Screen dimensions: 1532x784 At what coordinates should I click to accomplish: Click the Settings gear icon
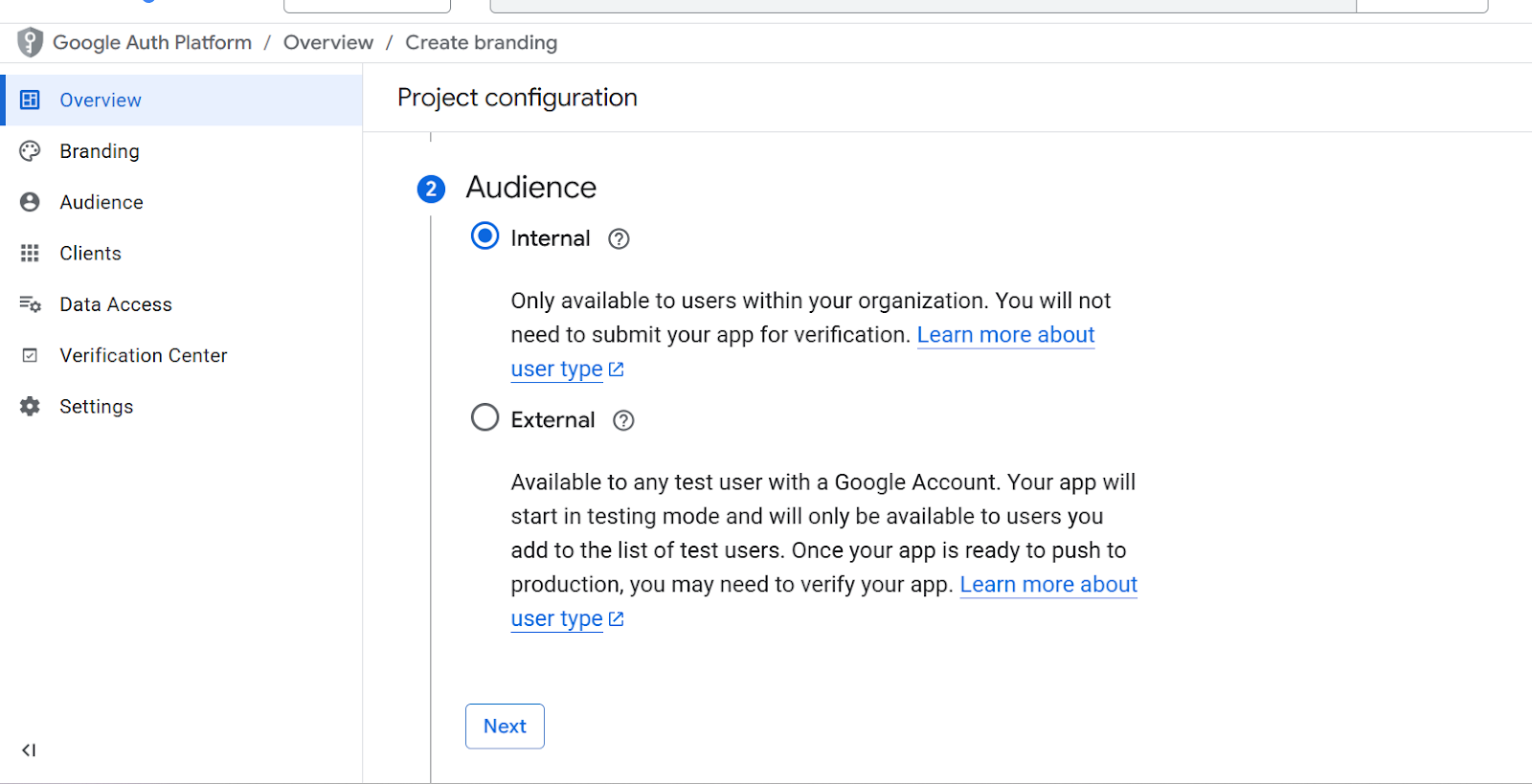pyautogui.click(x=31, y=406)
